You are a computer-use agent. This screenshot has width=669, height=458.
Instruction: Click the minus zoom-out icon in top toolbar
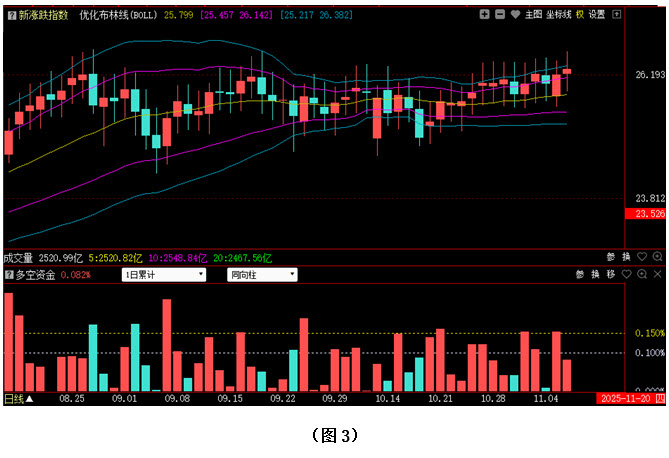click(x=499, y=15)
